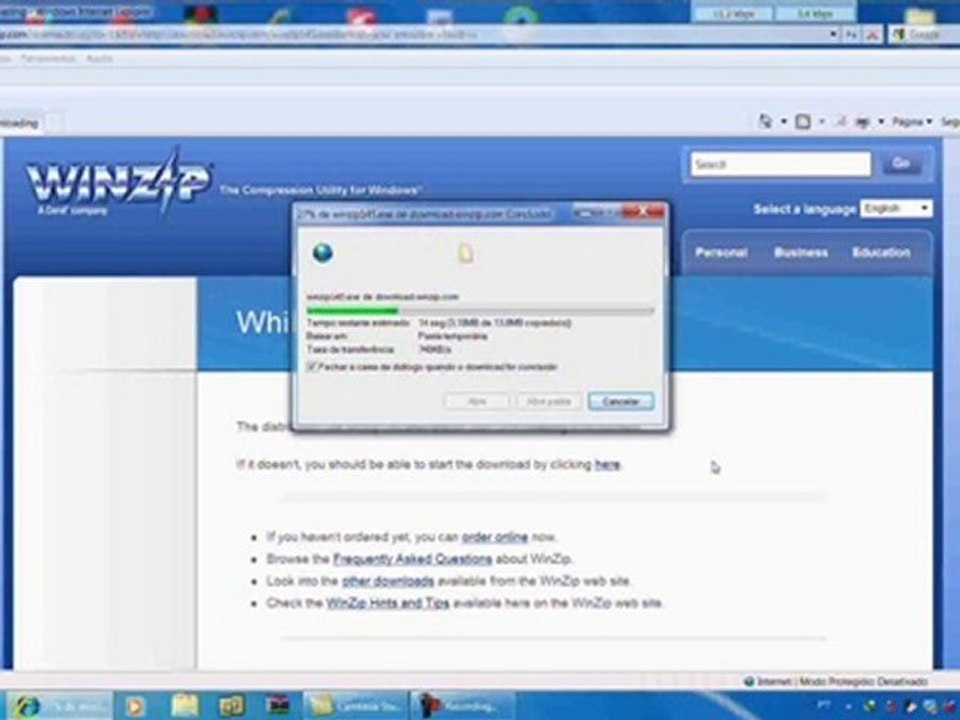Open the Ajuda menu
This screenshot has width=960, height=720.
point(99,59)
